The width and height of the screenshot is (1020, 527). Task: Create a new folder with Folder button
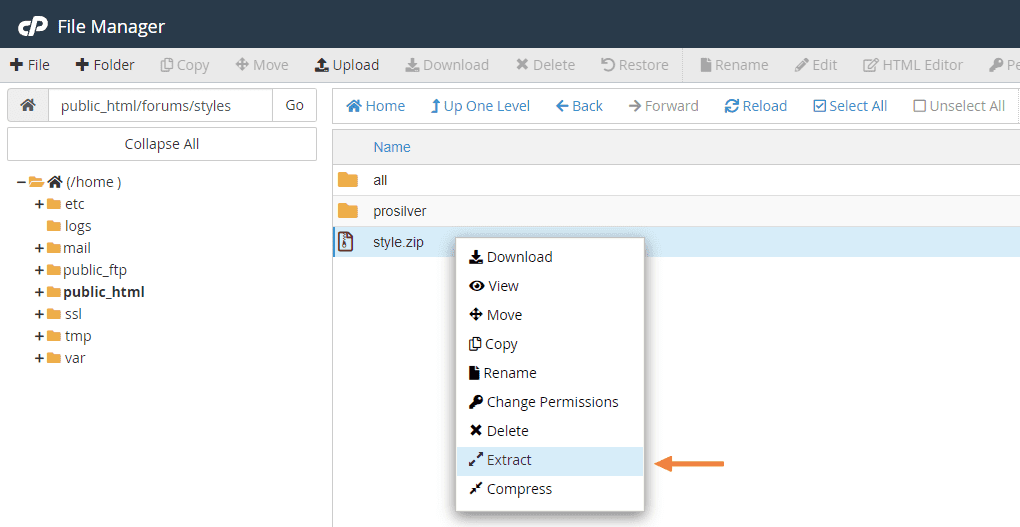(105, 65)
